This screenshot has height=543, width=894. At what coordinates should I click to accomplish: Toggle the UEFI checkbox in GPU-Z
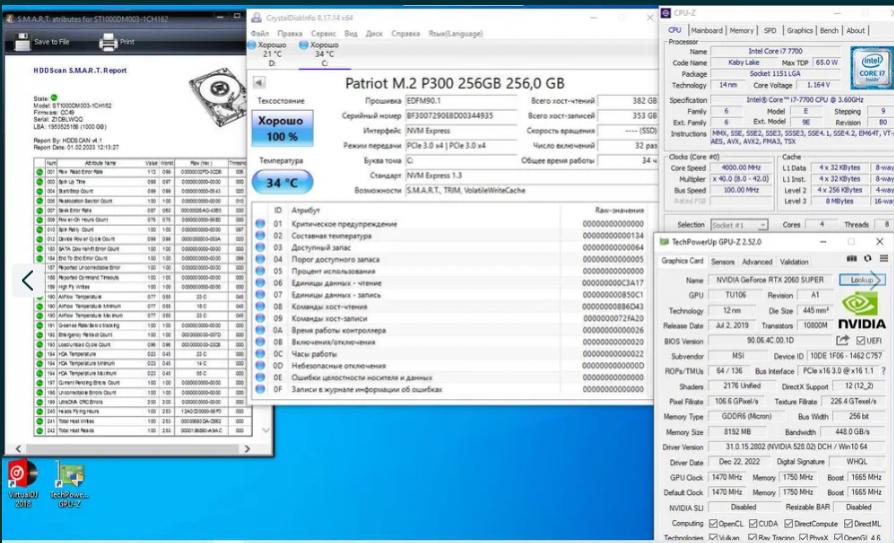click(x=860, y=341)
